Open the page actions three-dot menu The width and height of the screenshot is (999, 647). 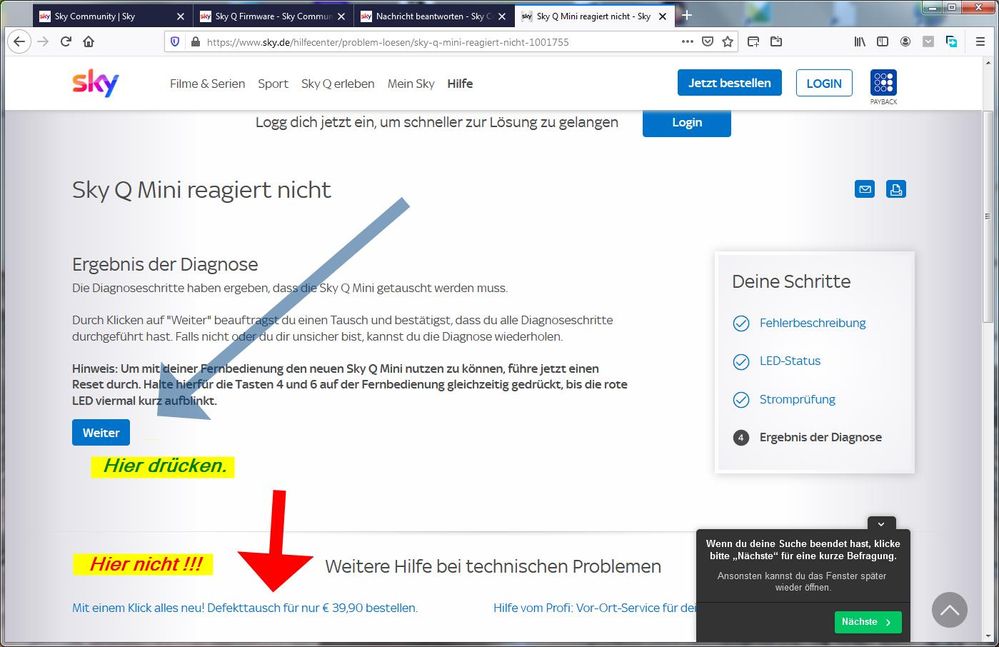pos(687,41)
